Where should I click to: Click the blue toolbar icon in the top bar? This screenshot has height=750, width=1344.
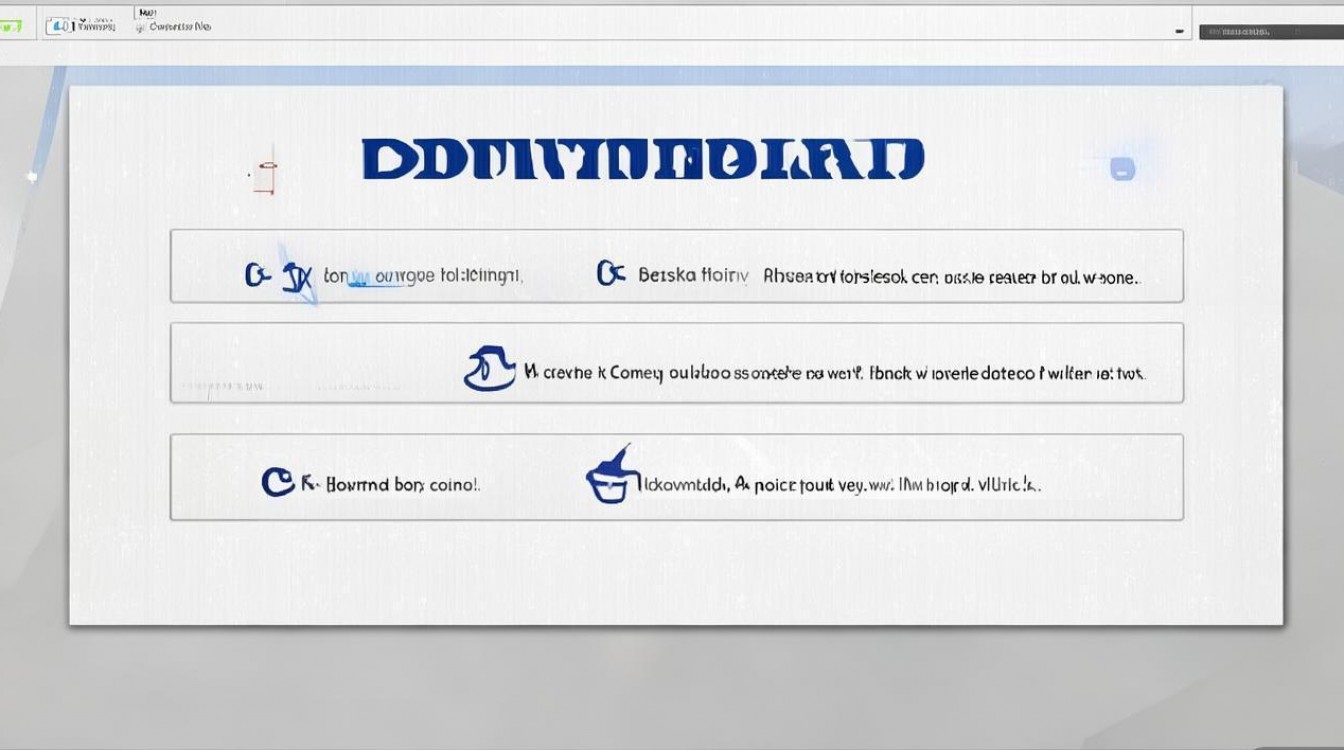point(58,26)
